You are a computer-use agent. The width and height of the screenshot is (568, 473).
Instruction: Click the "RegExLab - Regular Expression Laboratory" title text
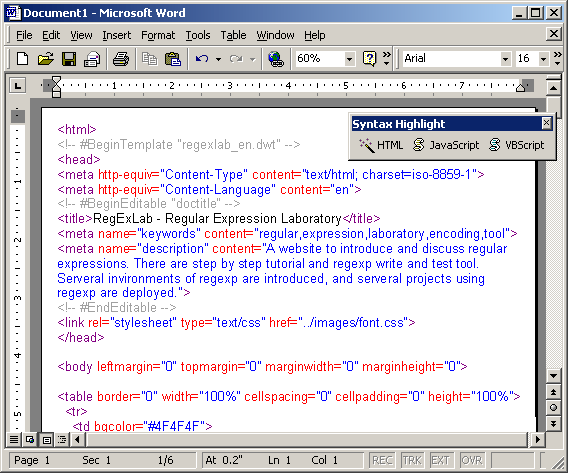coord(217,219)
